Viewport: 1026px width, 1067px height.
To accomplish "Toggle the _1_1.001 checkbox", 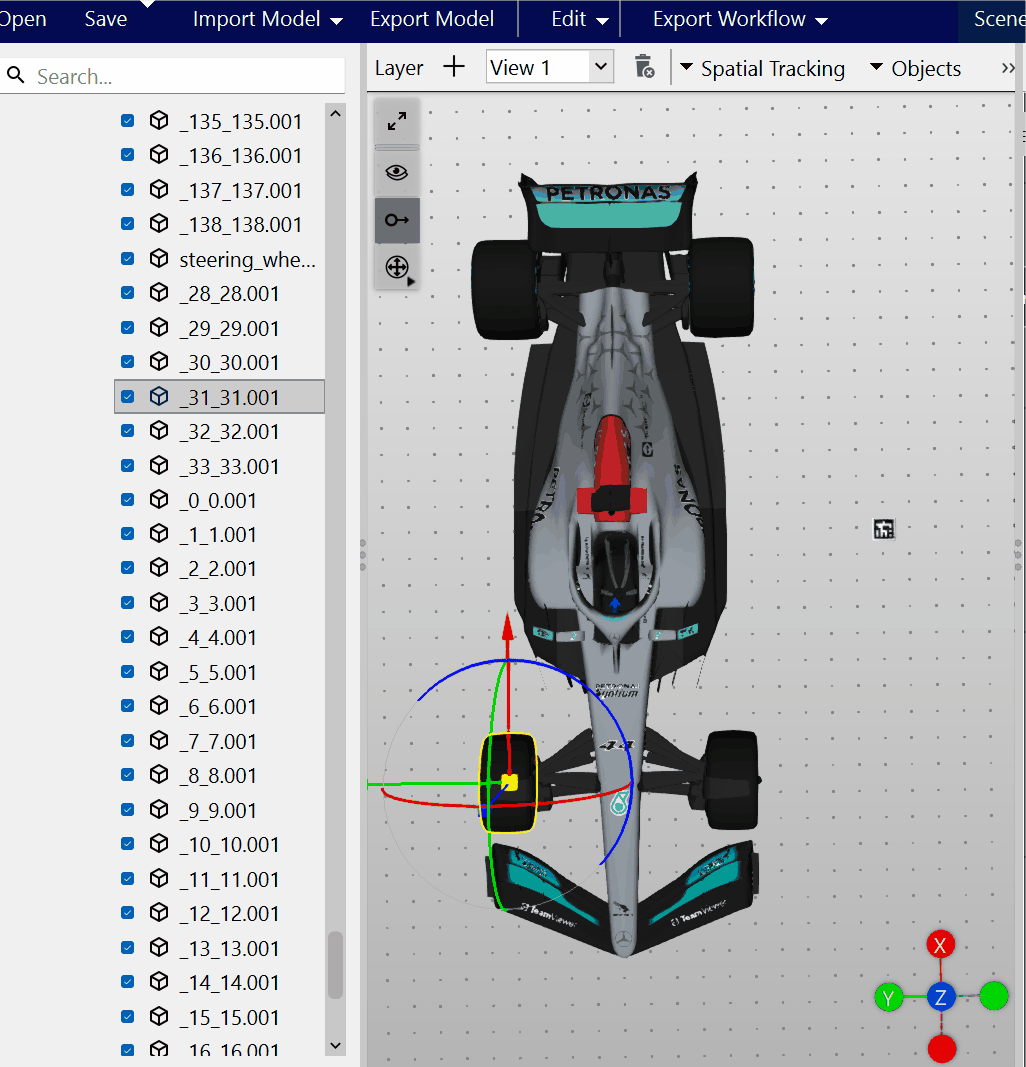I will [x=127, y=534].
